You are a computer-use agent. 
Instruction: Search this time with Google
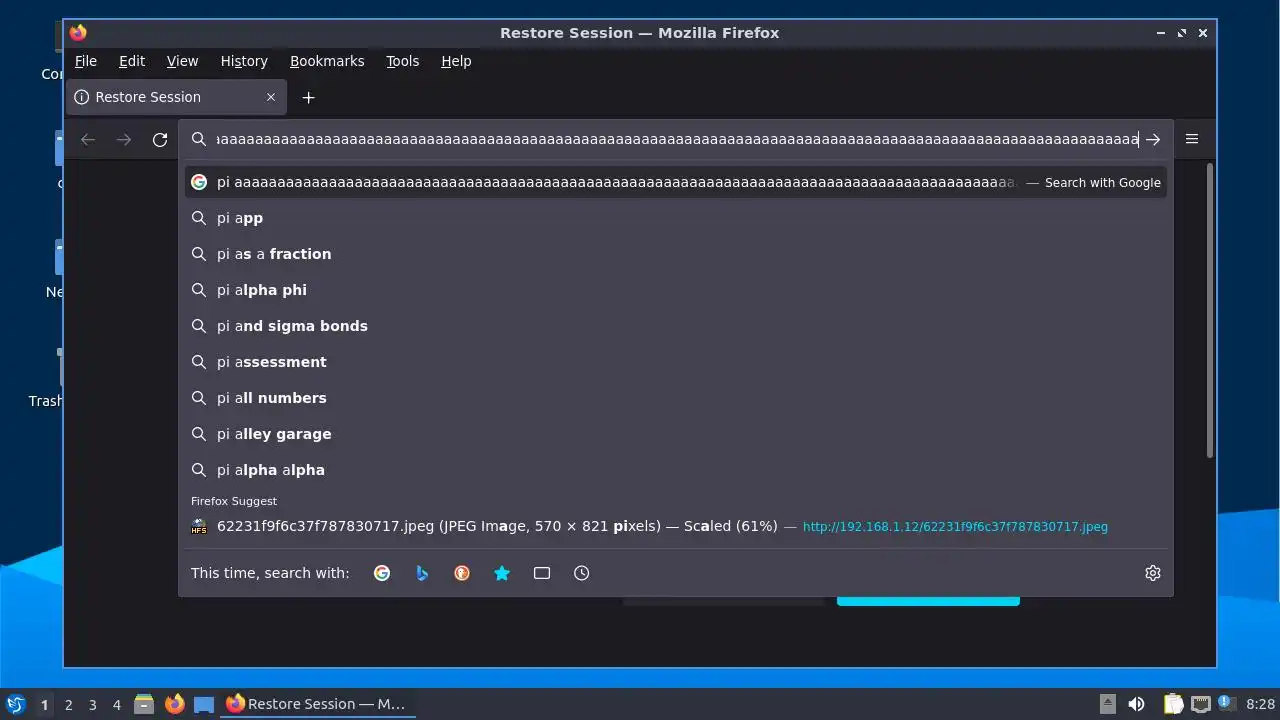pos(382,573)
